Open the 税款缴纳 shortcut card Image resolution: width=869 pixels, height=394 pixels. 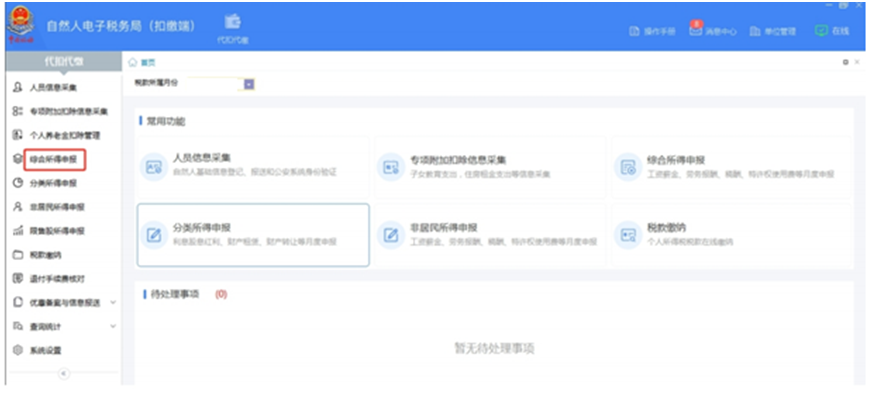click(732, 235)
